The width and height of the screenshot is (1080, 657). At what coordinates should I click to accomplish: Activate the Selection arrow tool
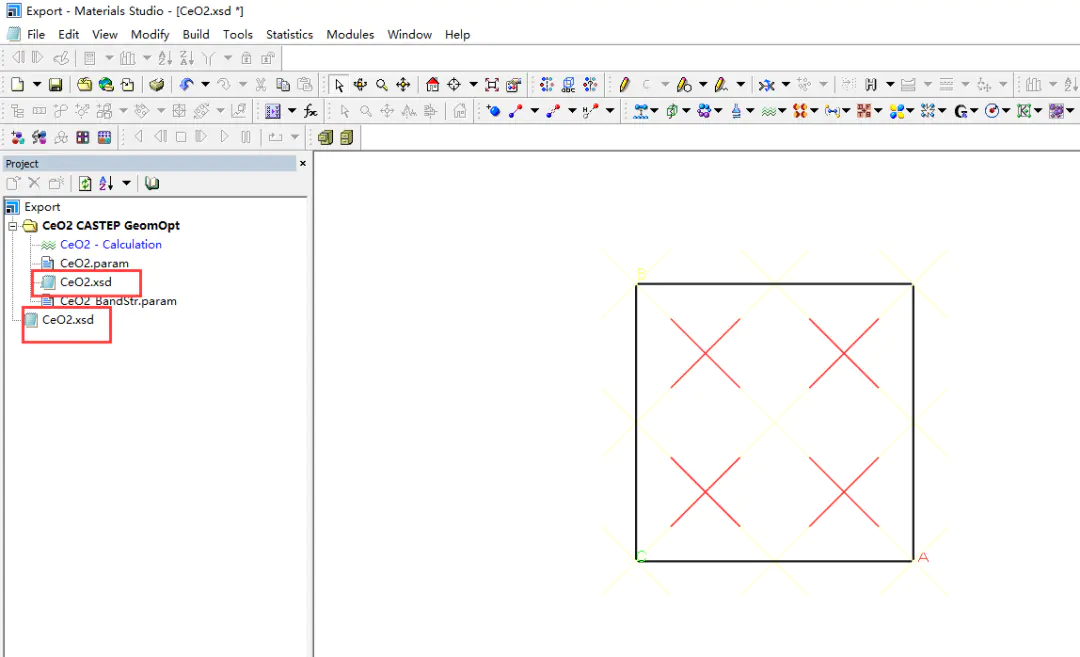tap(338, 85)
